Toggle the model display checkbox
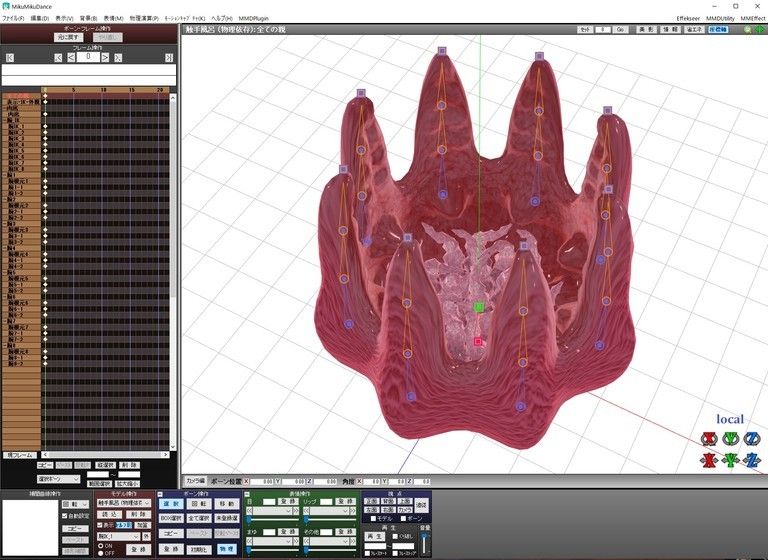The height and width of the screenshot is (560, 768). 100,525
